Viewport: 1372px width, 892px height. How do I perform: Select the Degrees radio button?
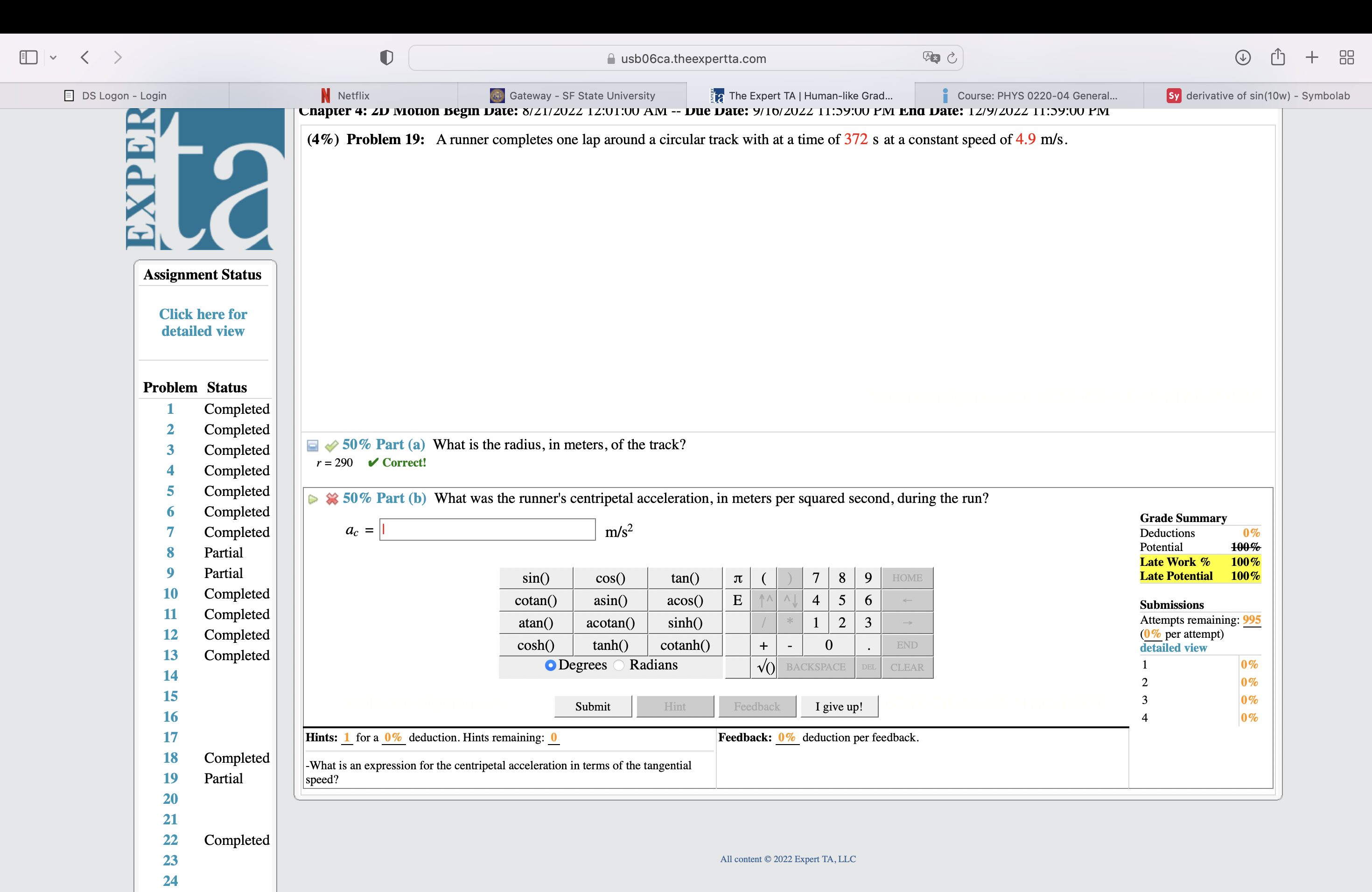(x=551, y=666)
